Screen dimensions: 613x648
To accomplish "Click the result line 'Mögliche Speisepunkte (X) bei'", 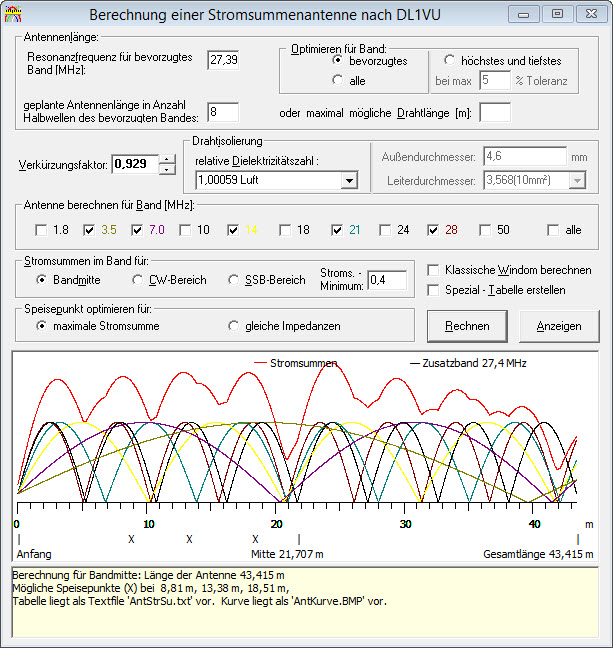I will [151, 588].
